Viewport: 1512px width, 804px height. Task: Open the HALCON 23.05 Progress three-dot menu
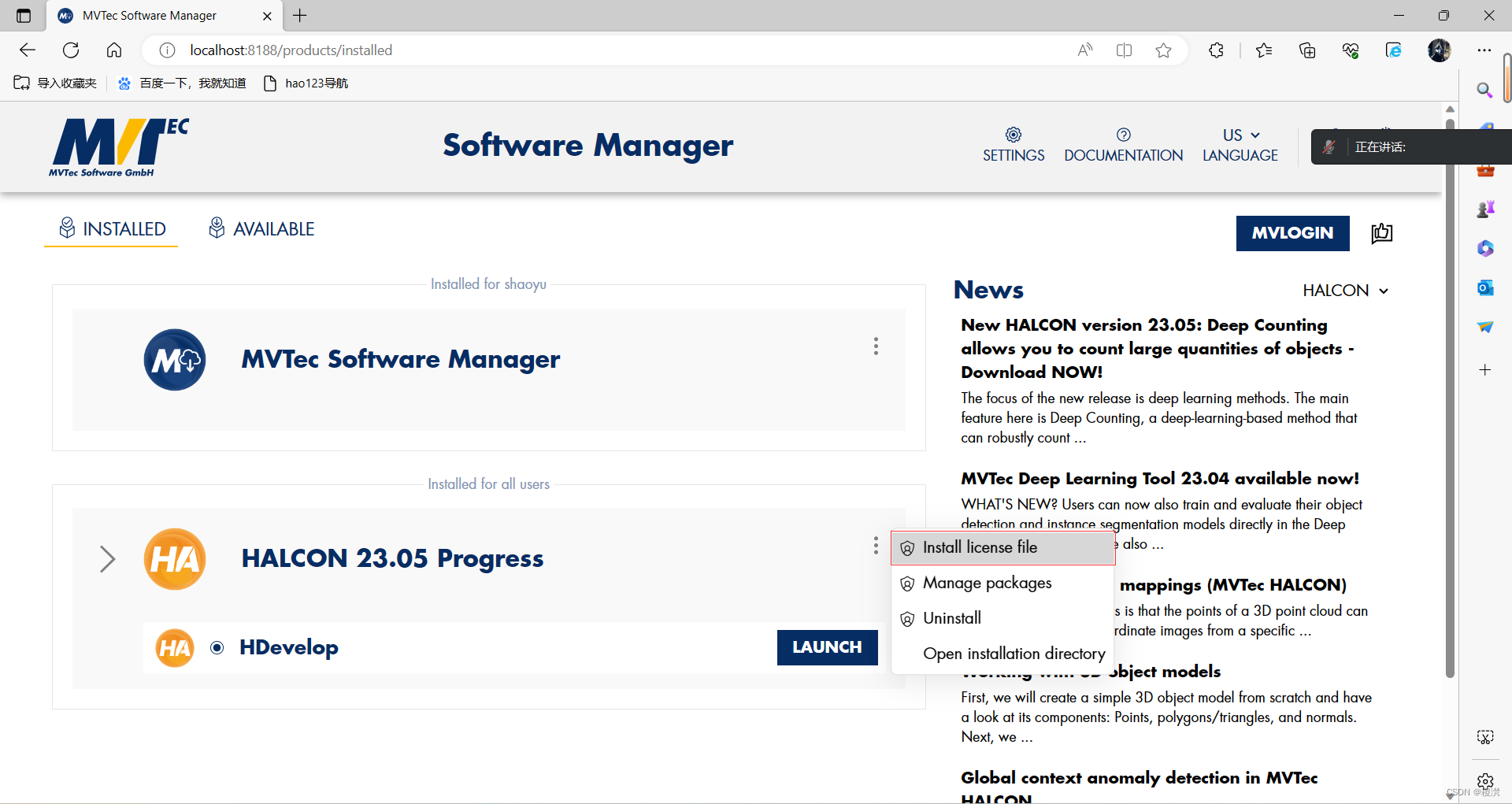[x=876, y=546]
